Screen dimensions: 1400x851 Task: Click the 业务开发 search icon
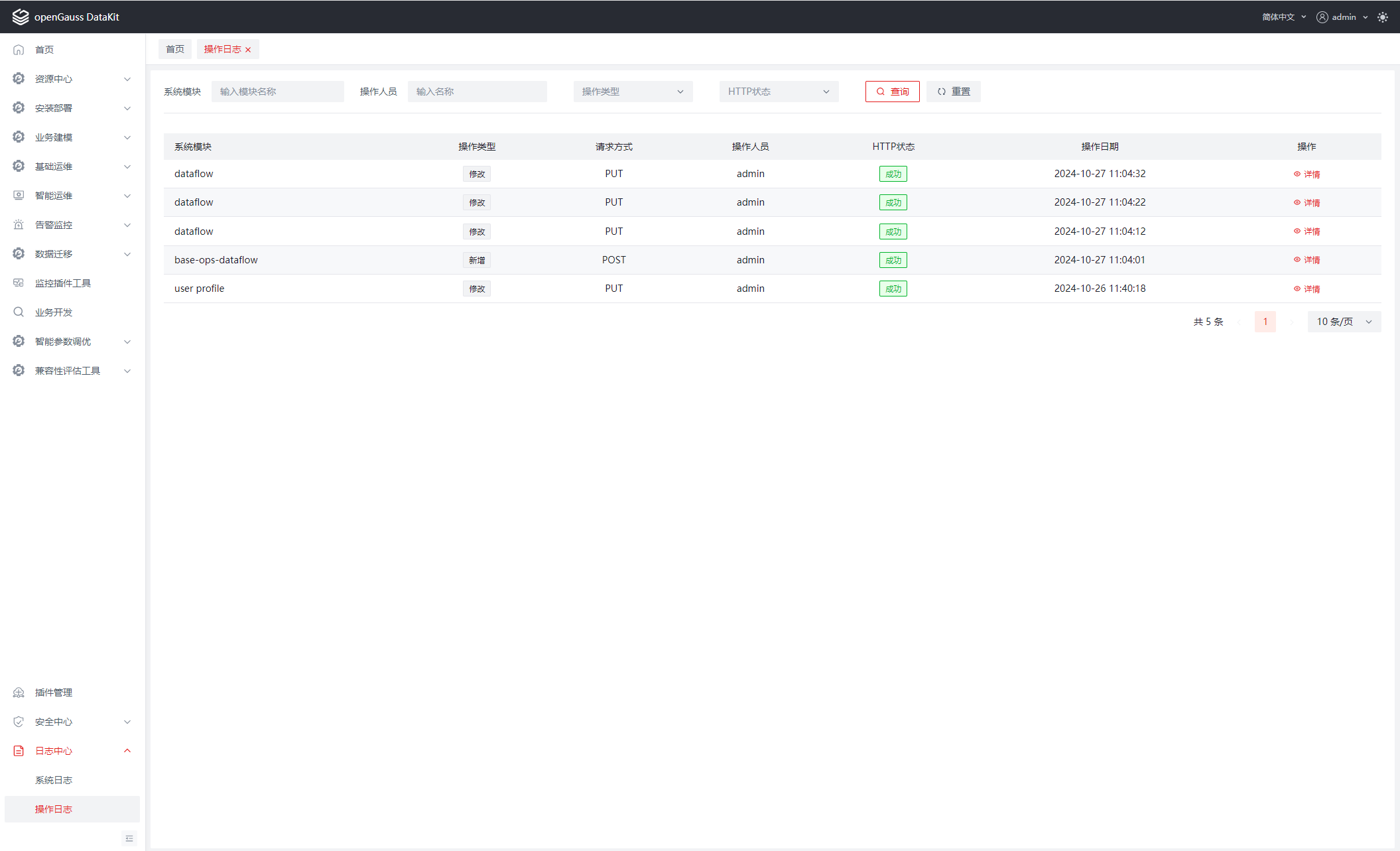pyautogui.click(x=19, y=312)
